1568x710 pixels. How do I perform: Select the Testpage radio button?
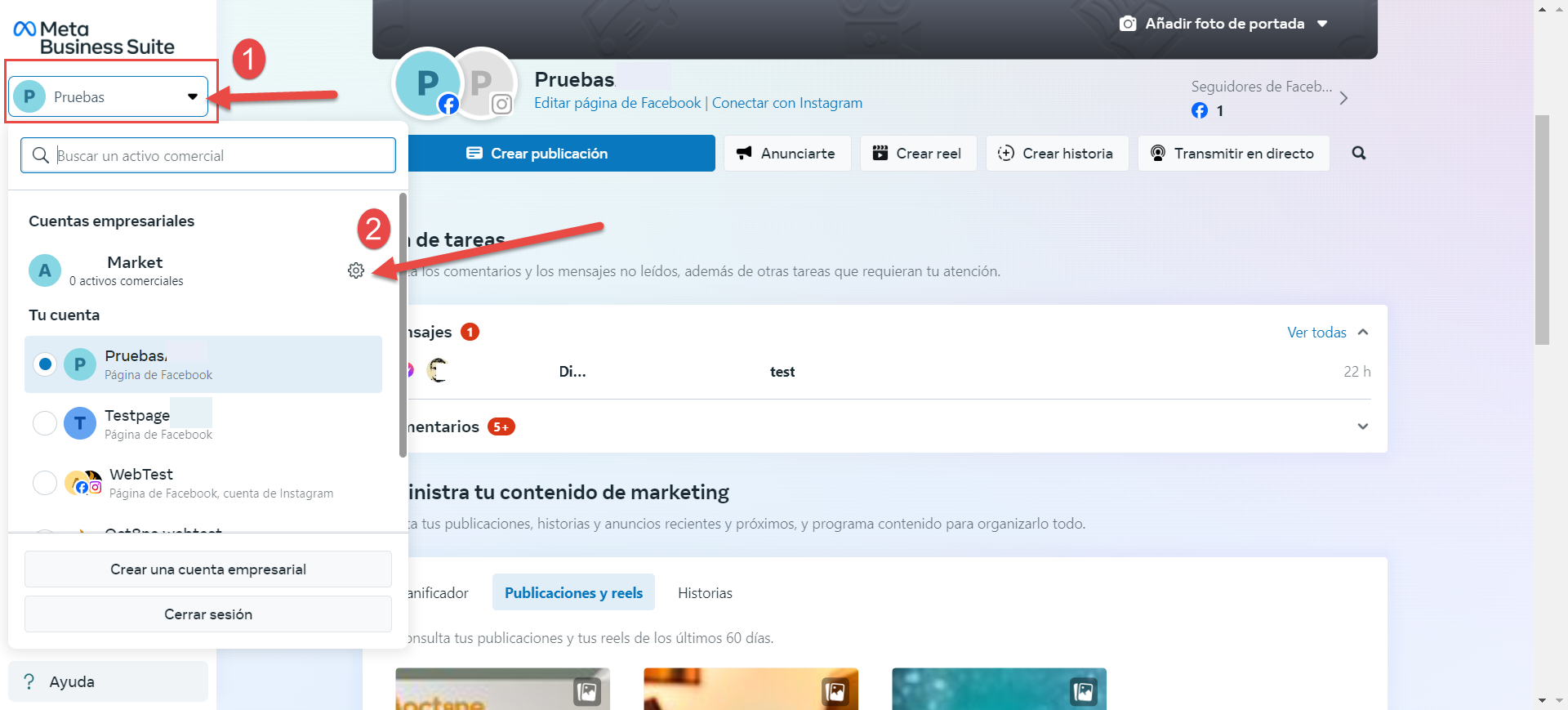pos(45,423)
